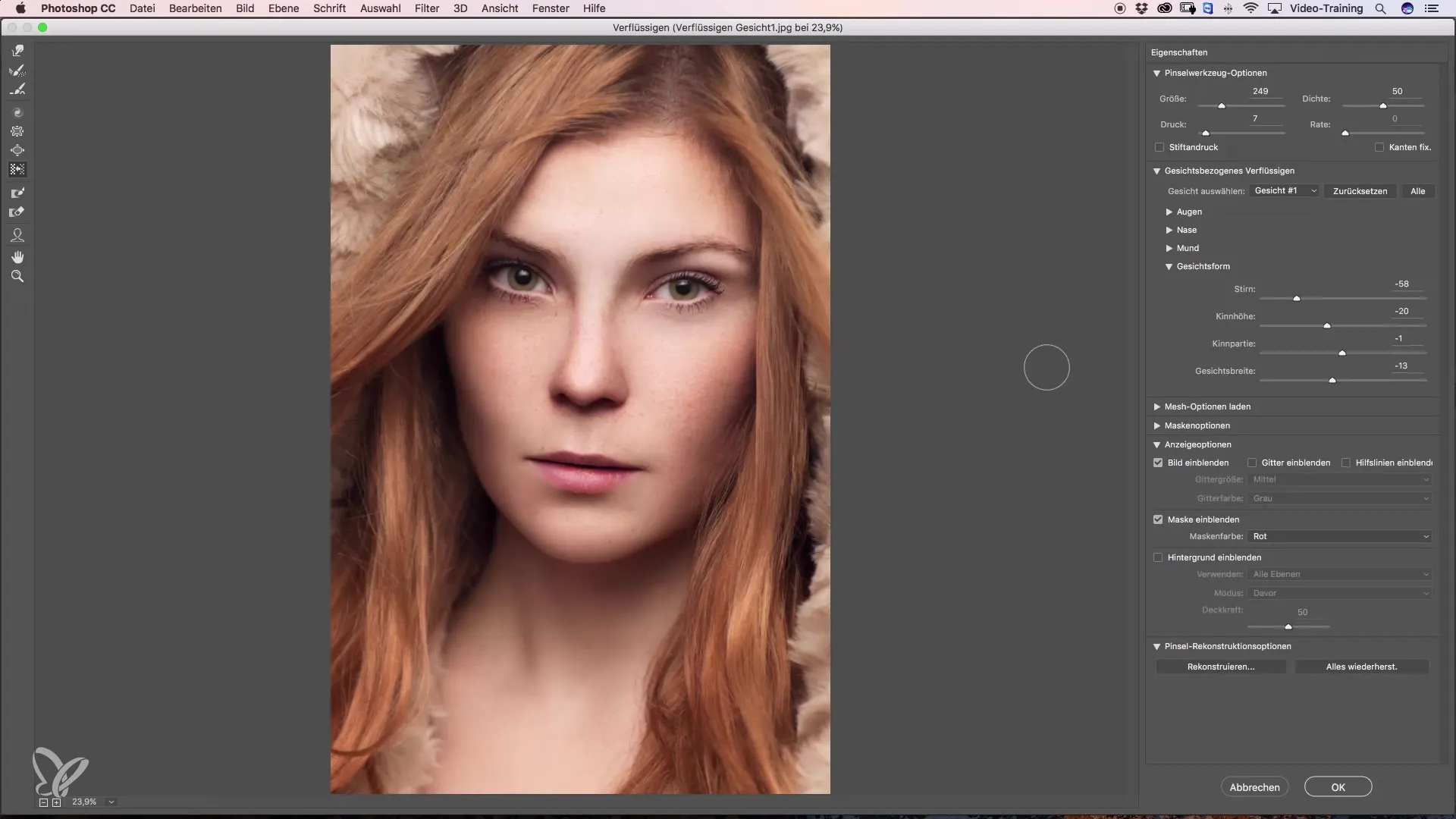Viewport: 1456px width, 819px height.
Task: Click the zoom out minus icon
Action: click(x=43, y=802)
